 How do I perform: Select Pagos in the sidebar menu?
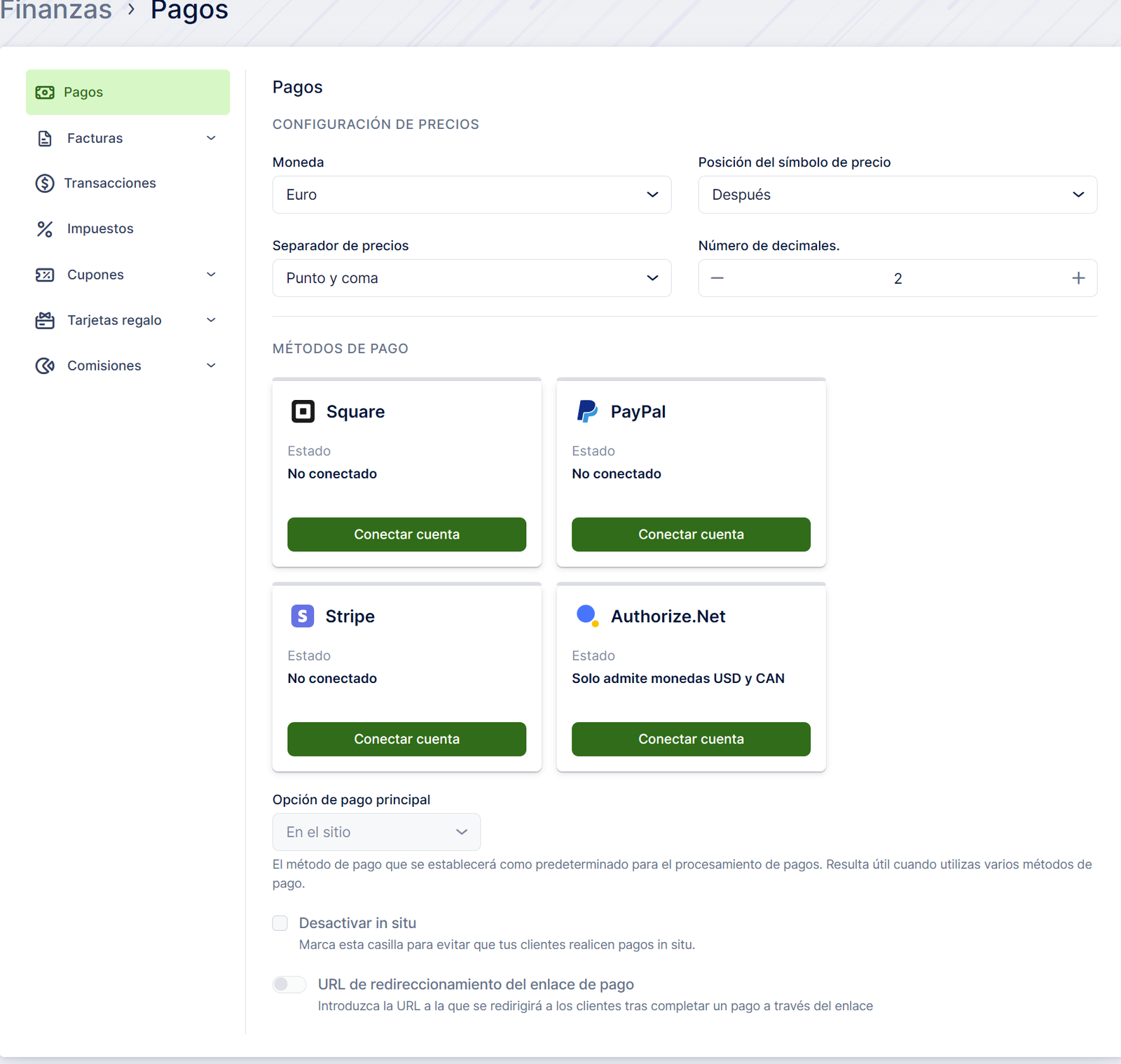pos(128,92)
